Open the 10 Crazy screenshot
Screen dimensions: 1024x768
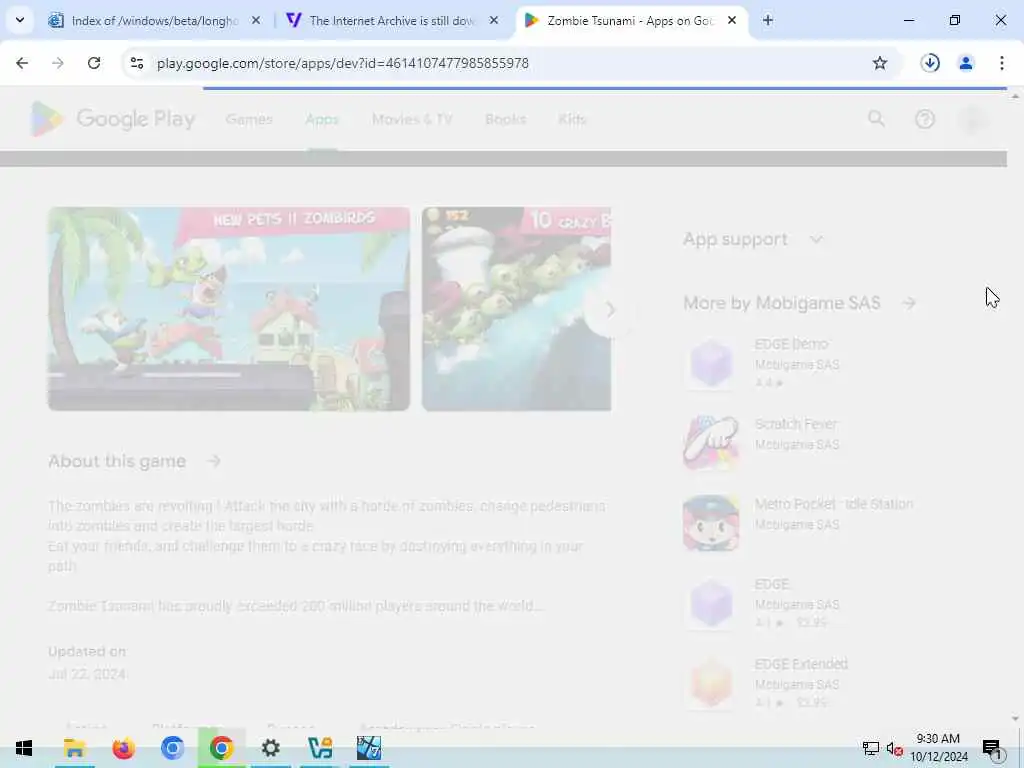click(516, 309)
